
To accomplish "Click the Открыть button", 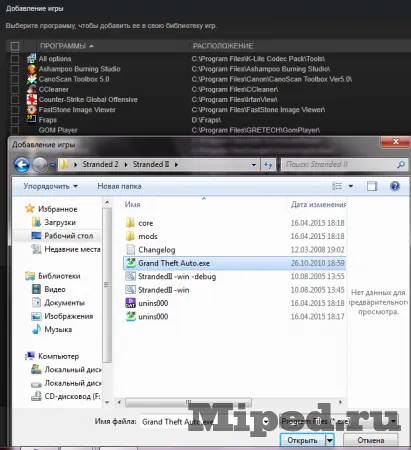I will pyautogui.click(x=303, y=440).
